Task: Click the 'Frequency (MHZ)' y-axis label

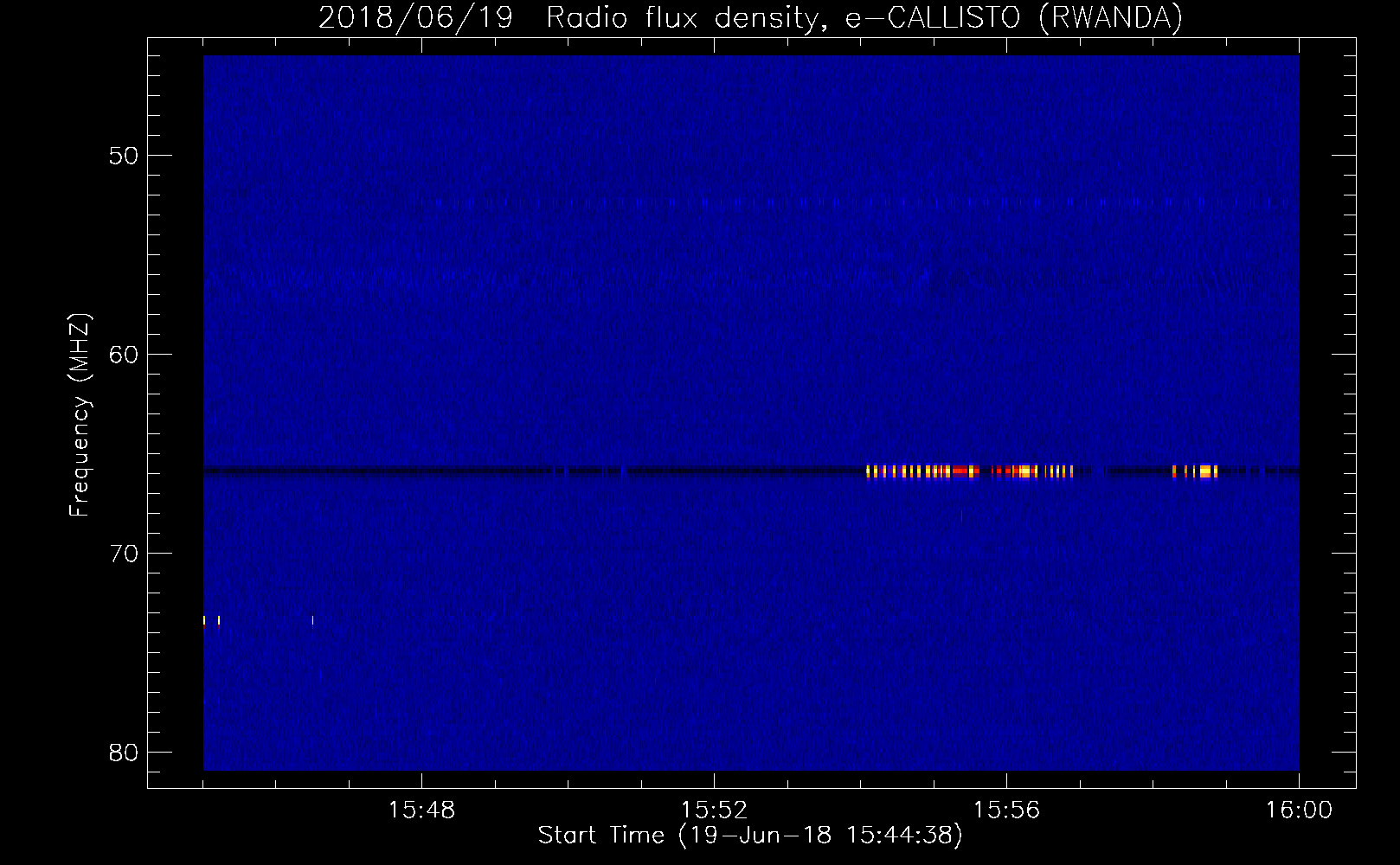Action: pyautogui.click(x=80, y=415)
